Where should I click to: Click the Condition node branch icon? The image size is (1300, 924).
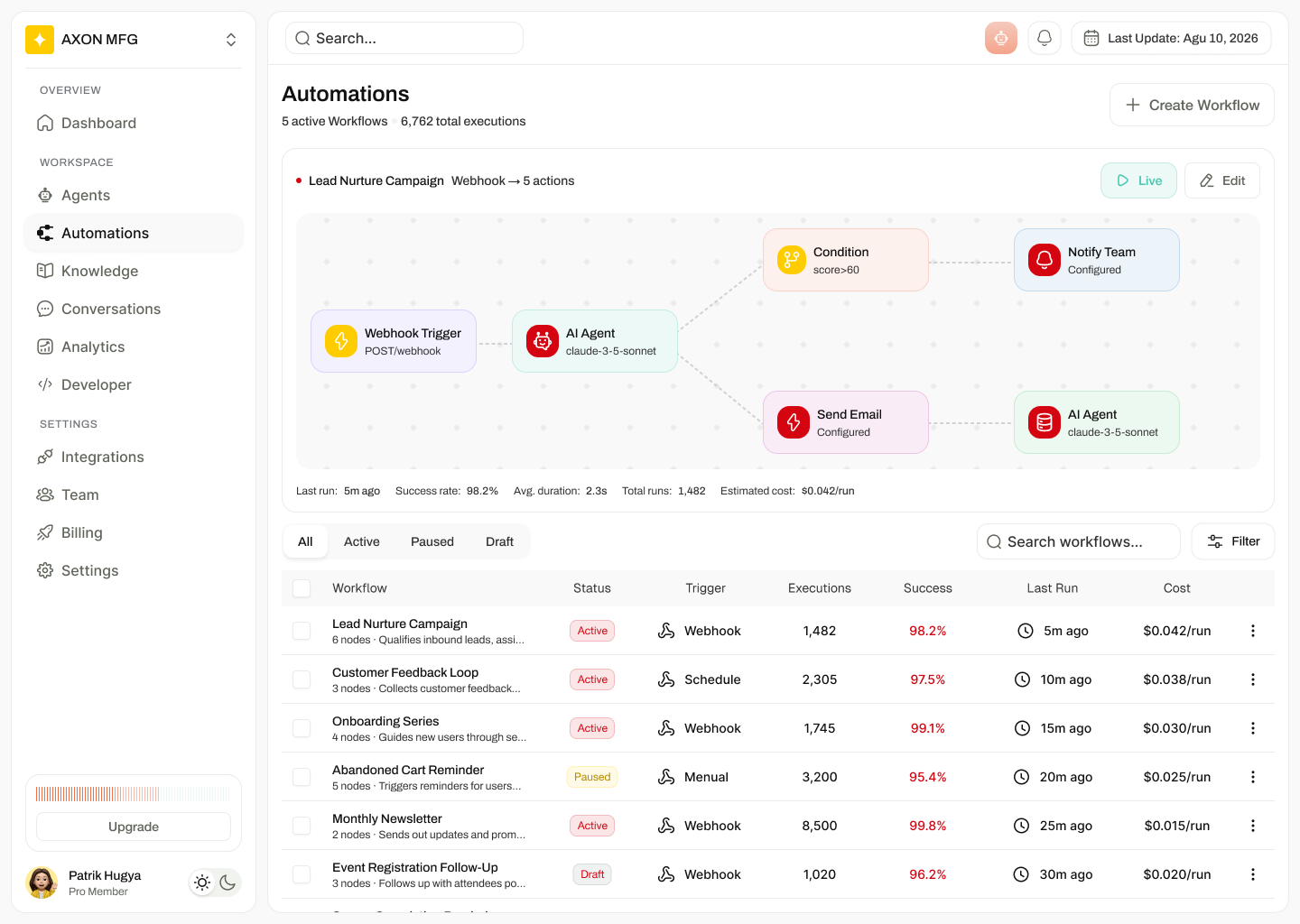tap(792, 260)
